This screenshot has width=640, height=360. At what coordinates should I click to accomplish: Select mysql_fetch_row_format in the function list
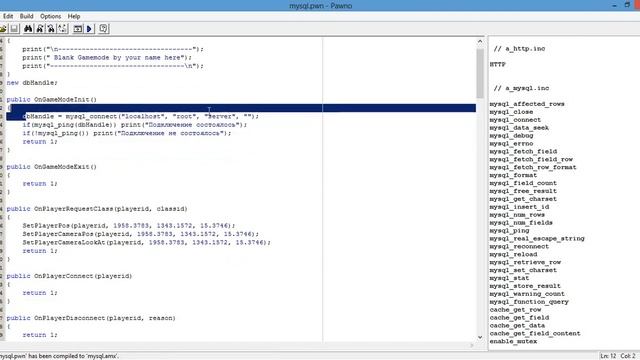[x=533, y=167]
